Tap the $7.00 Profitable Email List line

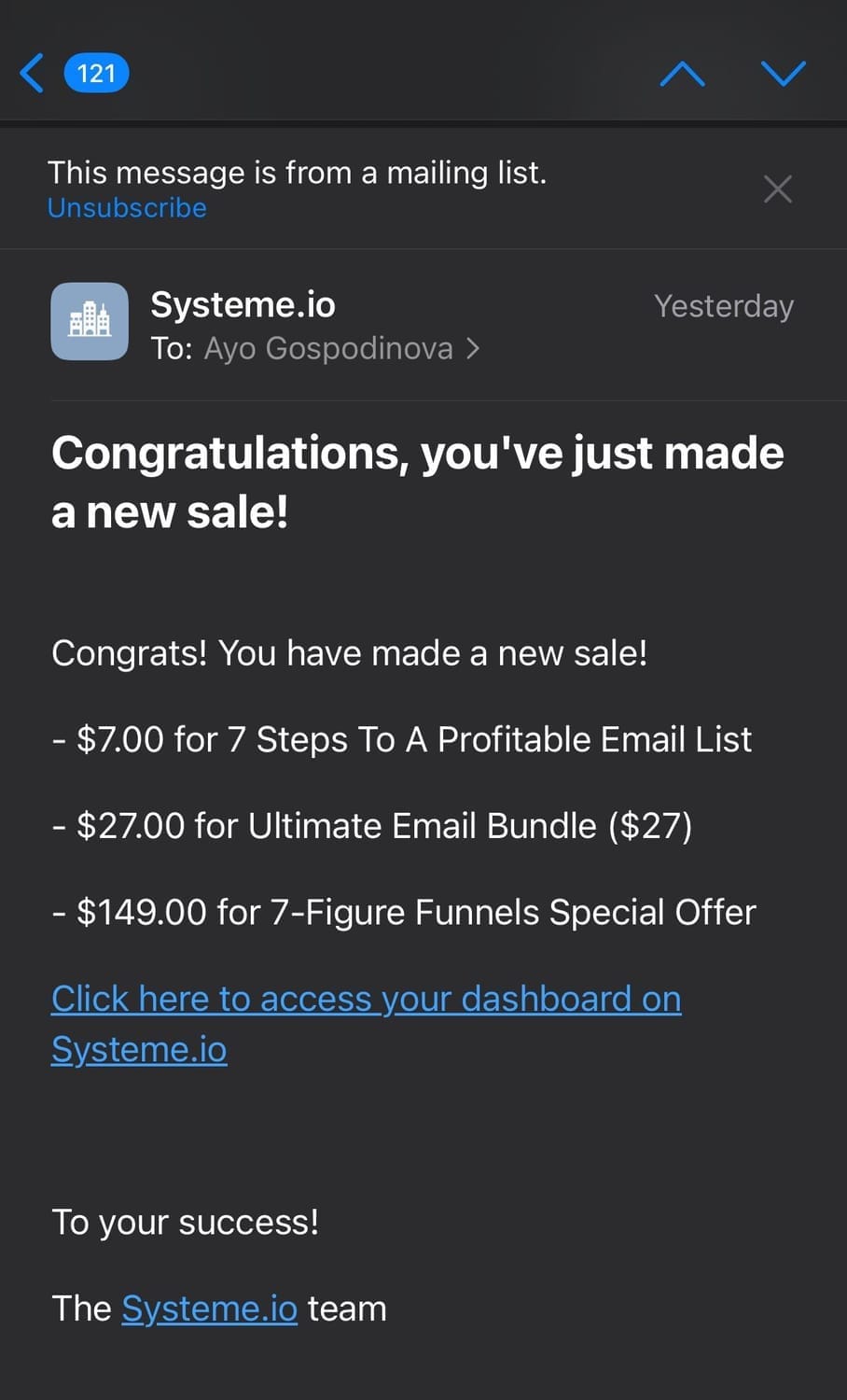pyautogui.click(x=401, y=739)
